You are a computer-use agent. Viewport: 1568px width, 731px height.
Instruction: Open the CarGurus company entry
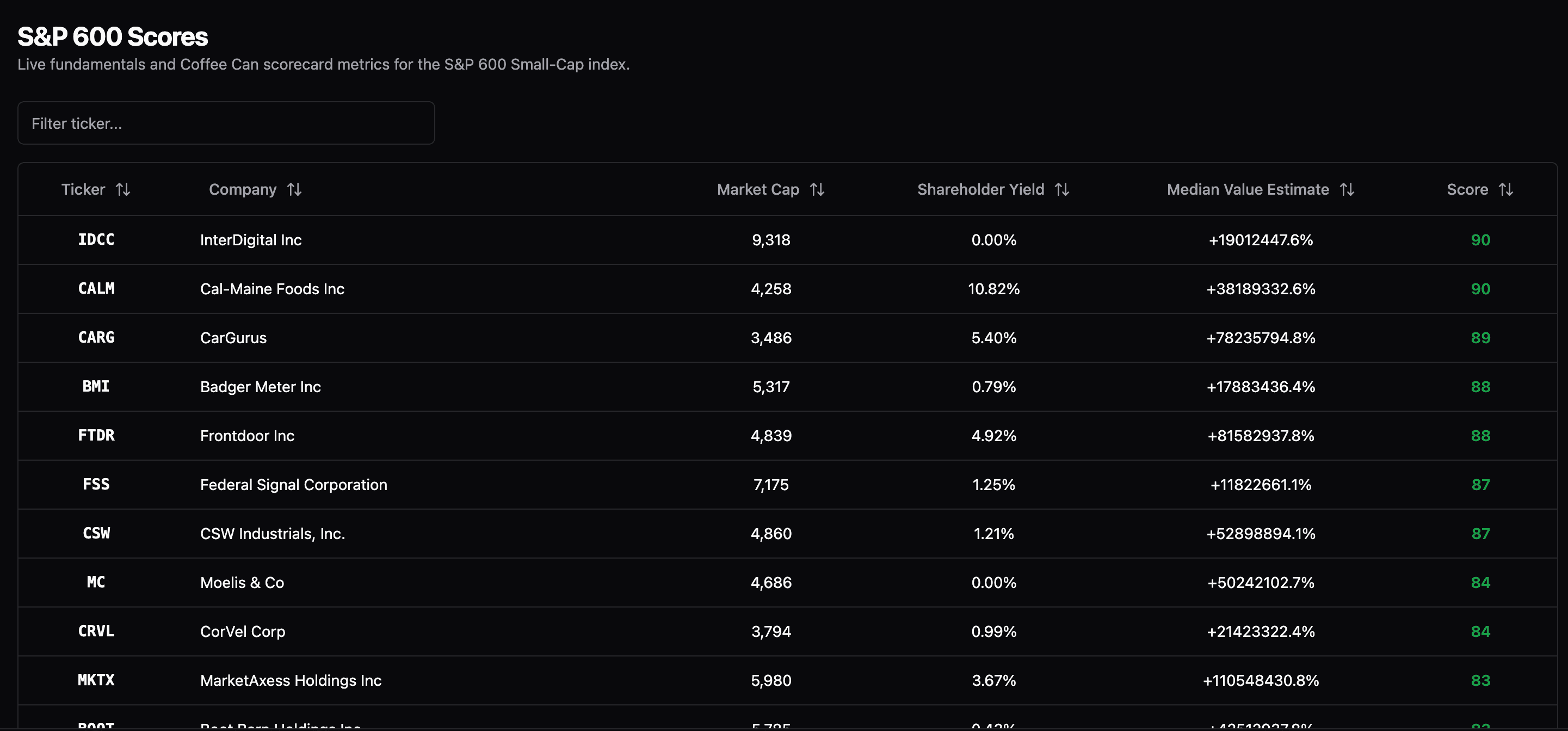tap(233, 338)
